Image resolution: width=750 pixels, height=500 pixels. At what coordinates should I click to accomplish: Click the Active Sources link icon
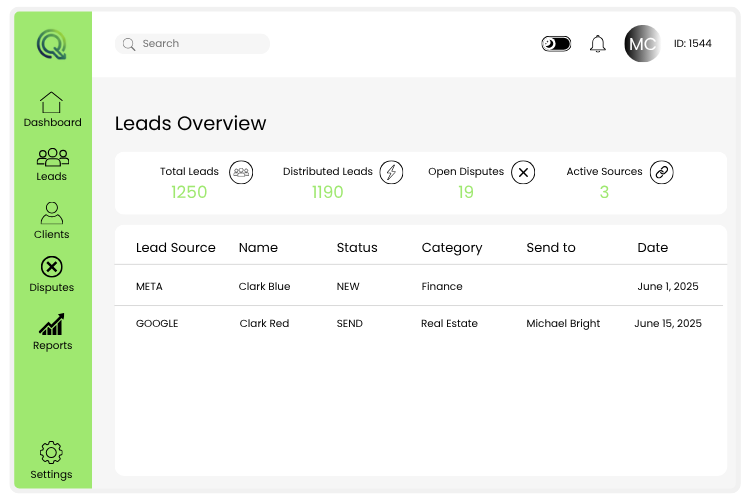661,172
